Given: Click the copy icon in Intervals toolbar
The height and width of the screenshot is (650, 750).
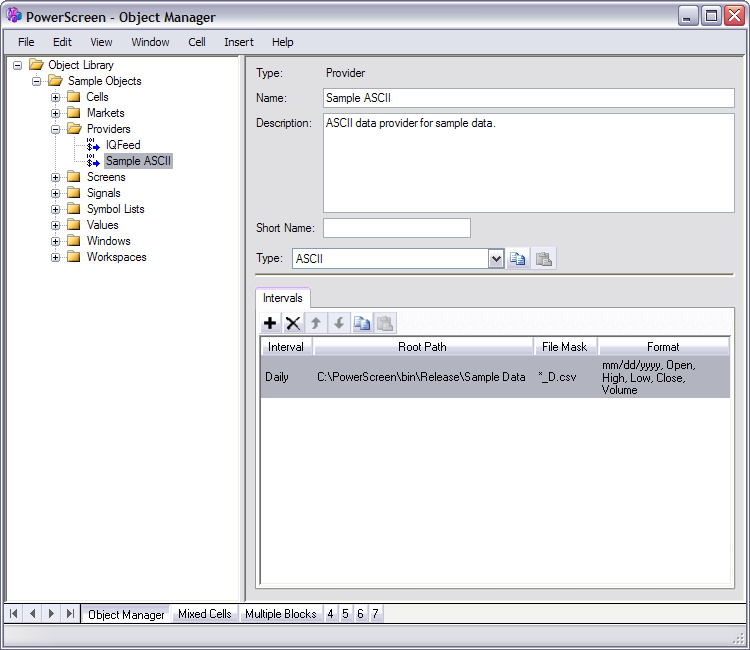Looking at the screenshot, I should [361, 323].
